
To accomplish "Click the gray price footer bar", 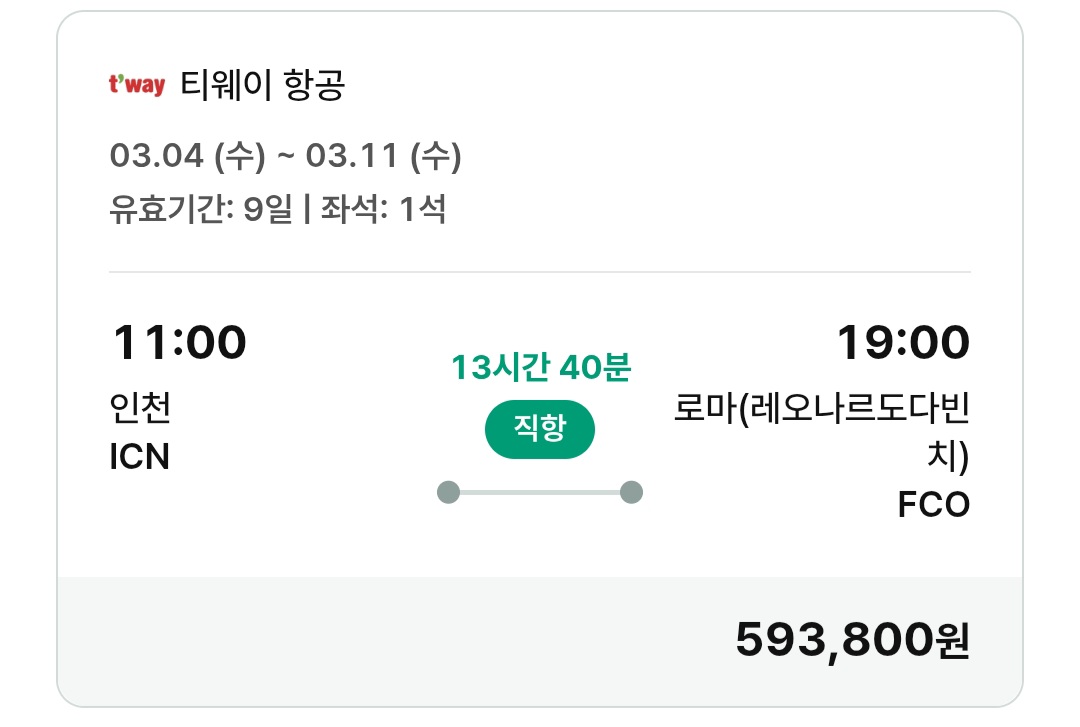I will pyautogui.click(x=400, y=640).
